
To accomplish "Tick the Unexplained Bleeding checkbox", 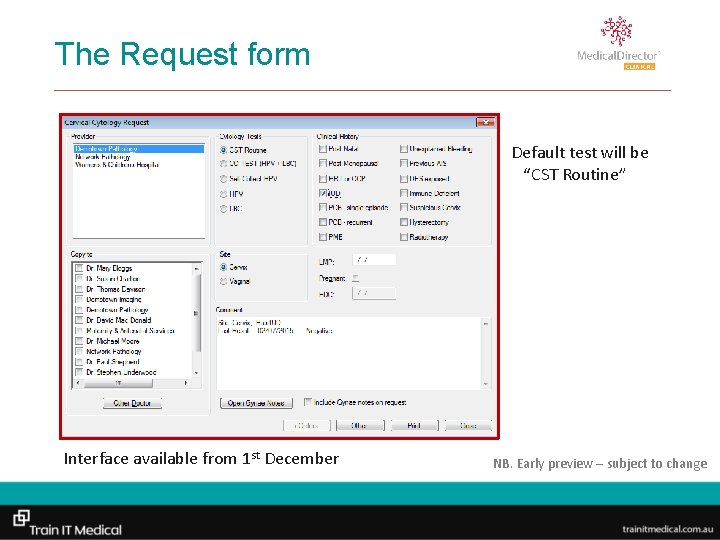I will 404,149.
